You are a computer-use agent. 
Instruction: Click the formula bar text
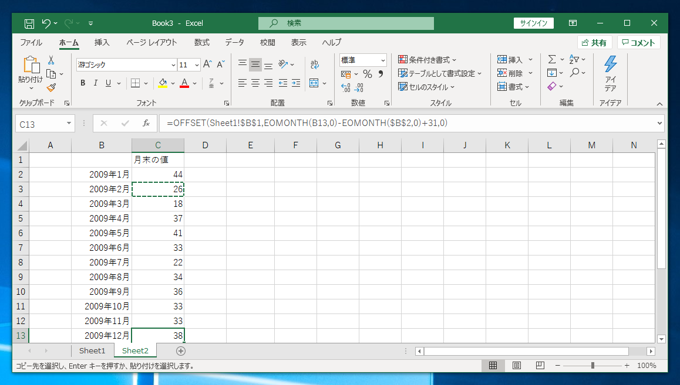point(307,123)
